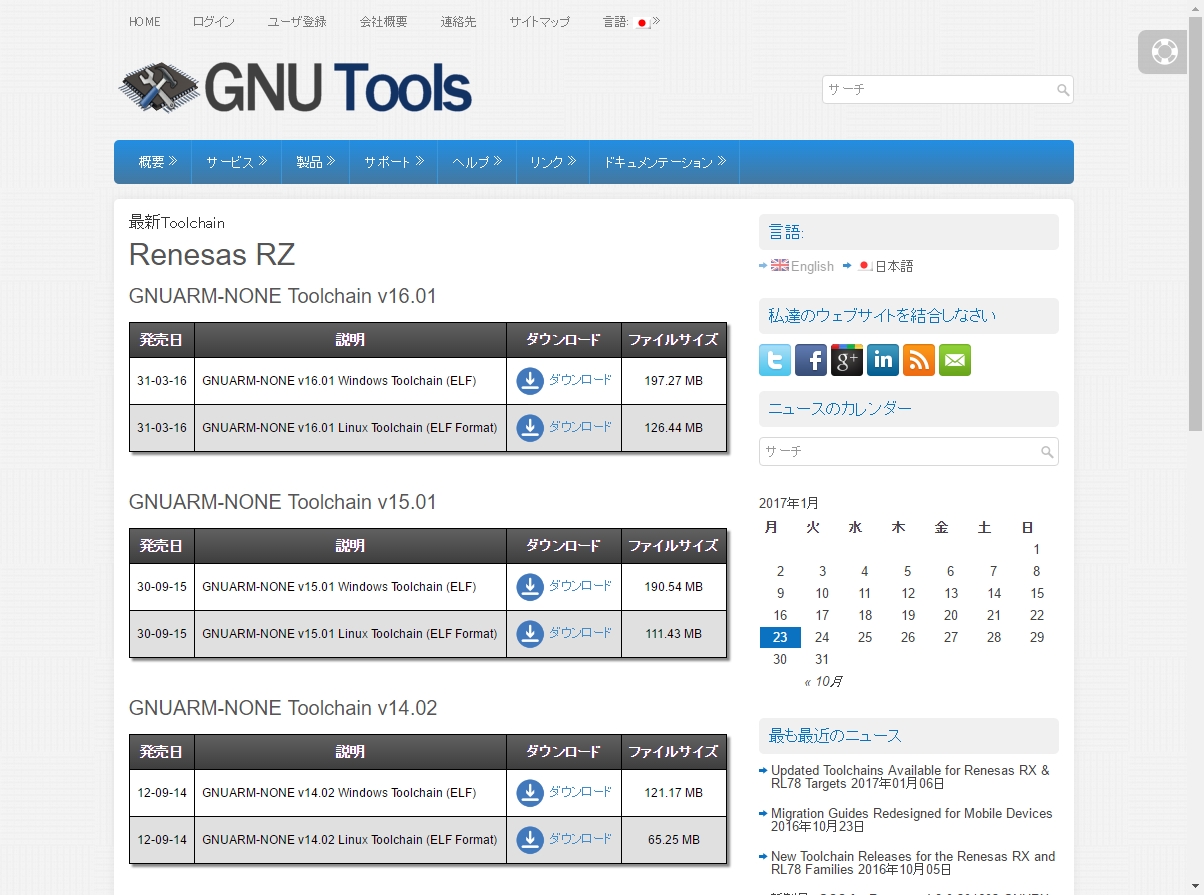Screen dimensions: 1204x895
Task: Open Migration Guides Redesigned news item
Action: tap(912, 820)
